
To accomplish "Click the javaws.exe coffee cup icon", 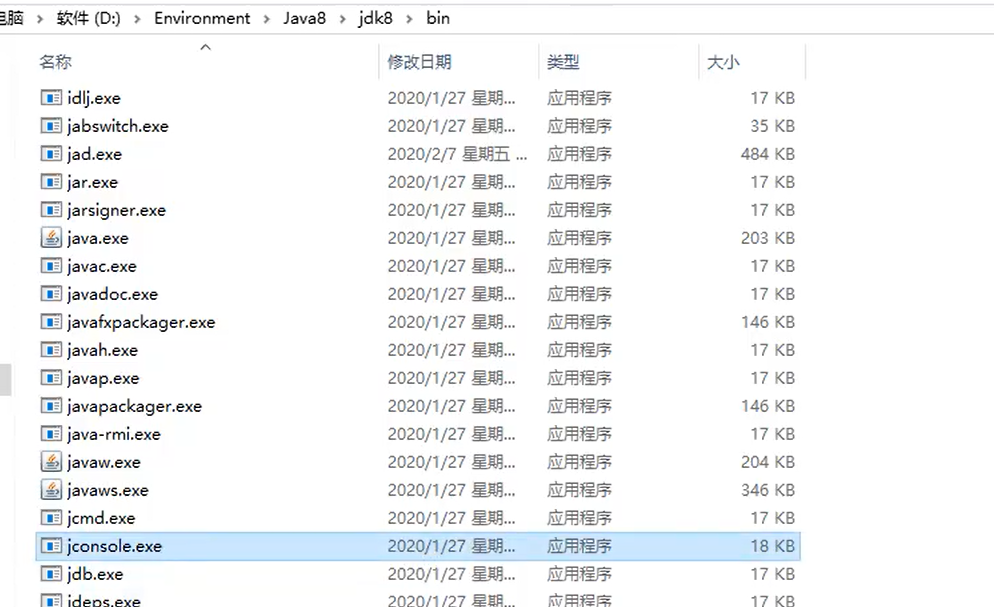I will click(x=51, y=490).
